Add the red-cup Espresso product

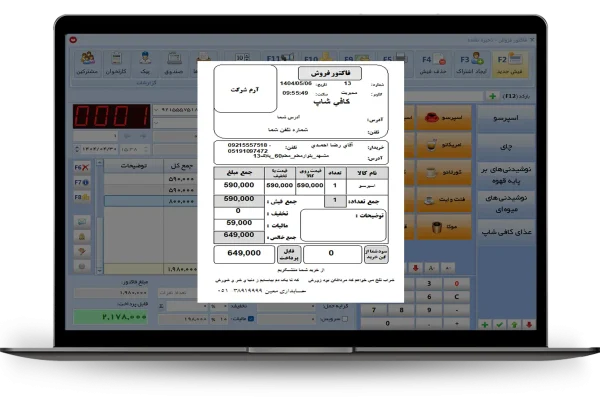coord(444,118)
